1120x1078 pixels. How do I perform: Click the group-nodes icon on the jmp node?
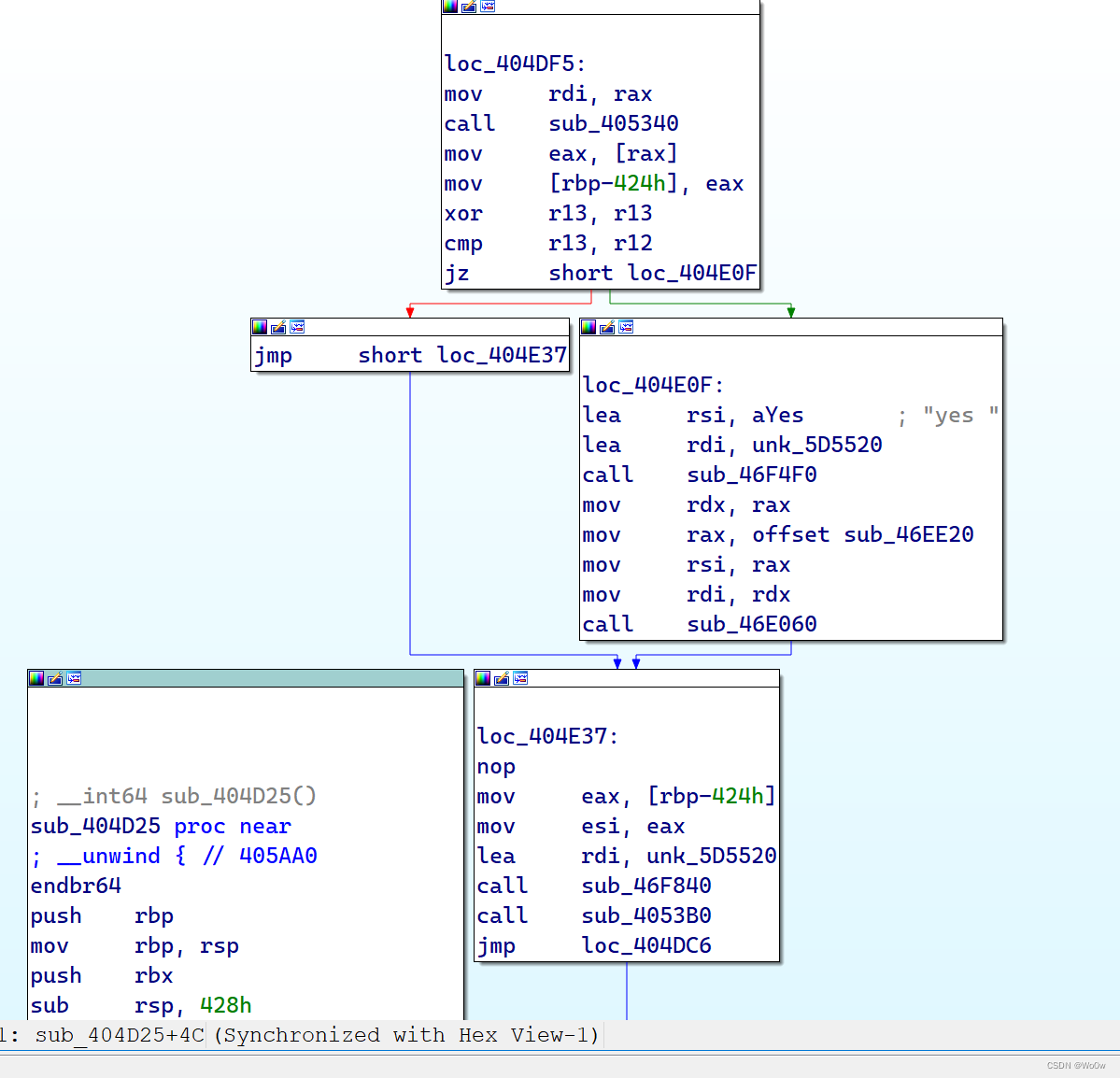click(297, 327)
